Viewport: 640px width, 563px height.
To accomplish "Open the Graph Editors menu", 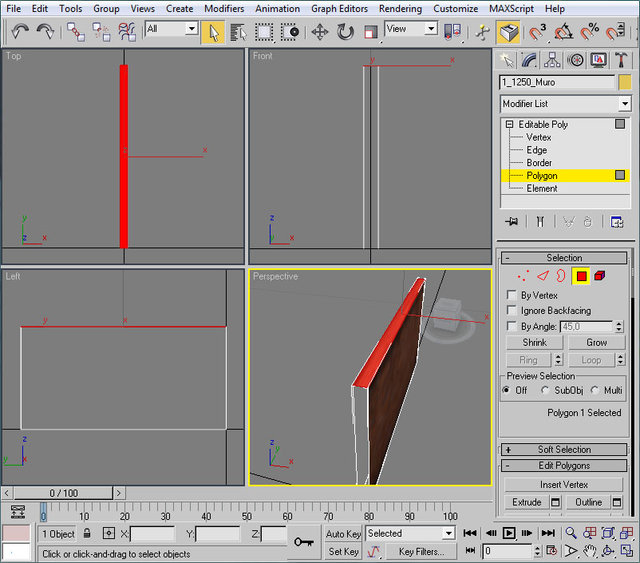I will tap(338, 8).
